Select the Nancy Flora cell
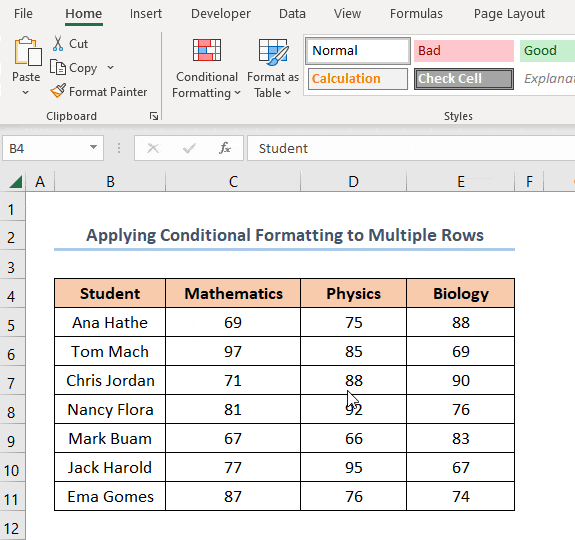575x540 pixels. click(110, 409)
